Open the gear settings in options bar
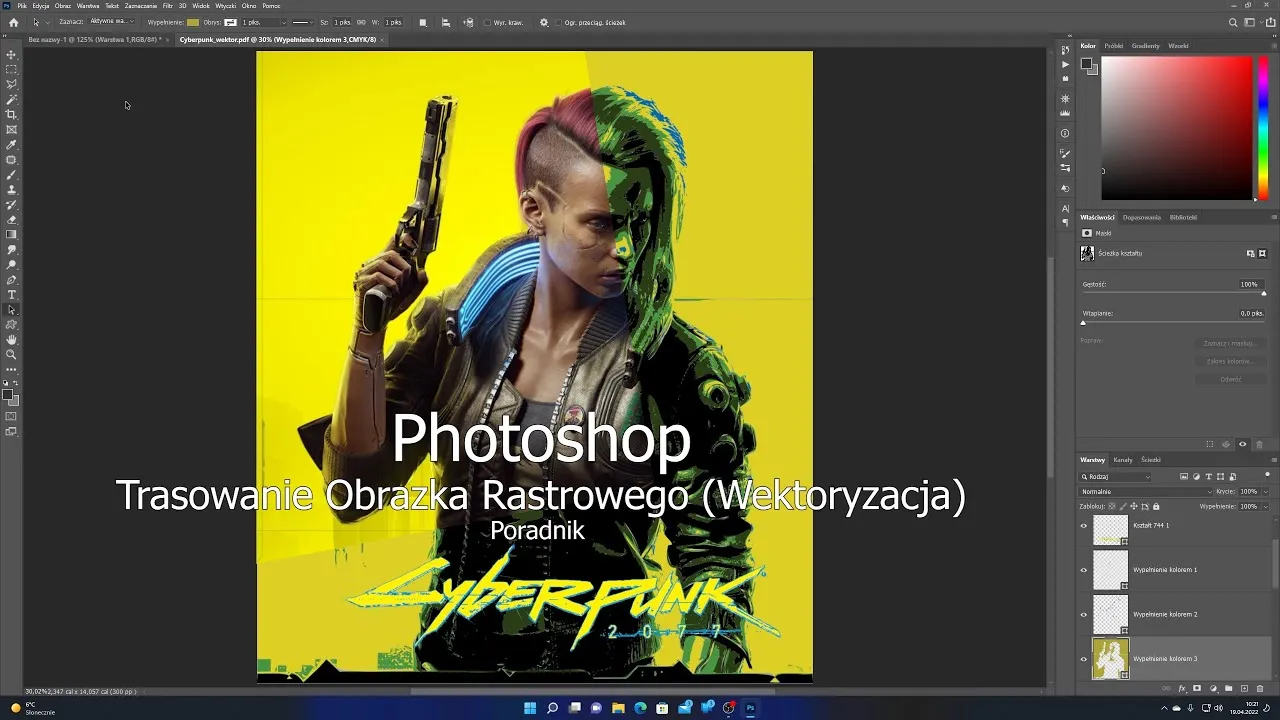This screenshot has height=720, width=1280. (x=544, y=22)
